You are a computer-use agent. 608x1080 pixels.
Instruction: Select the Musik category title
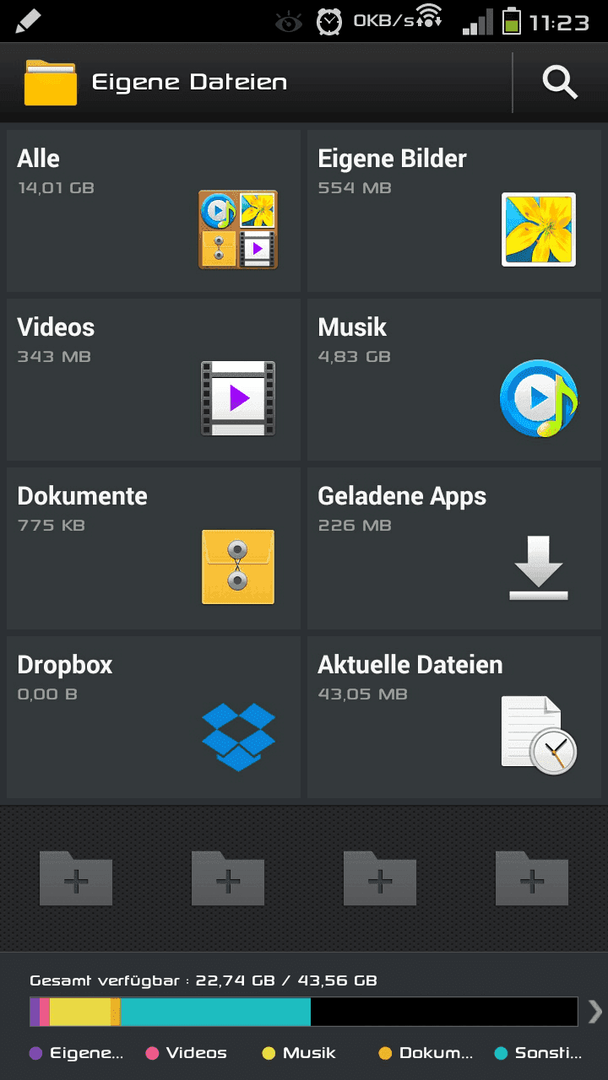tap(352, 327)
